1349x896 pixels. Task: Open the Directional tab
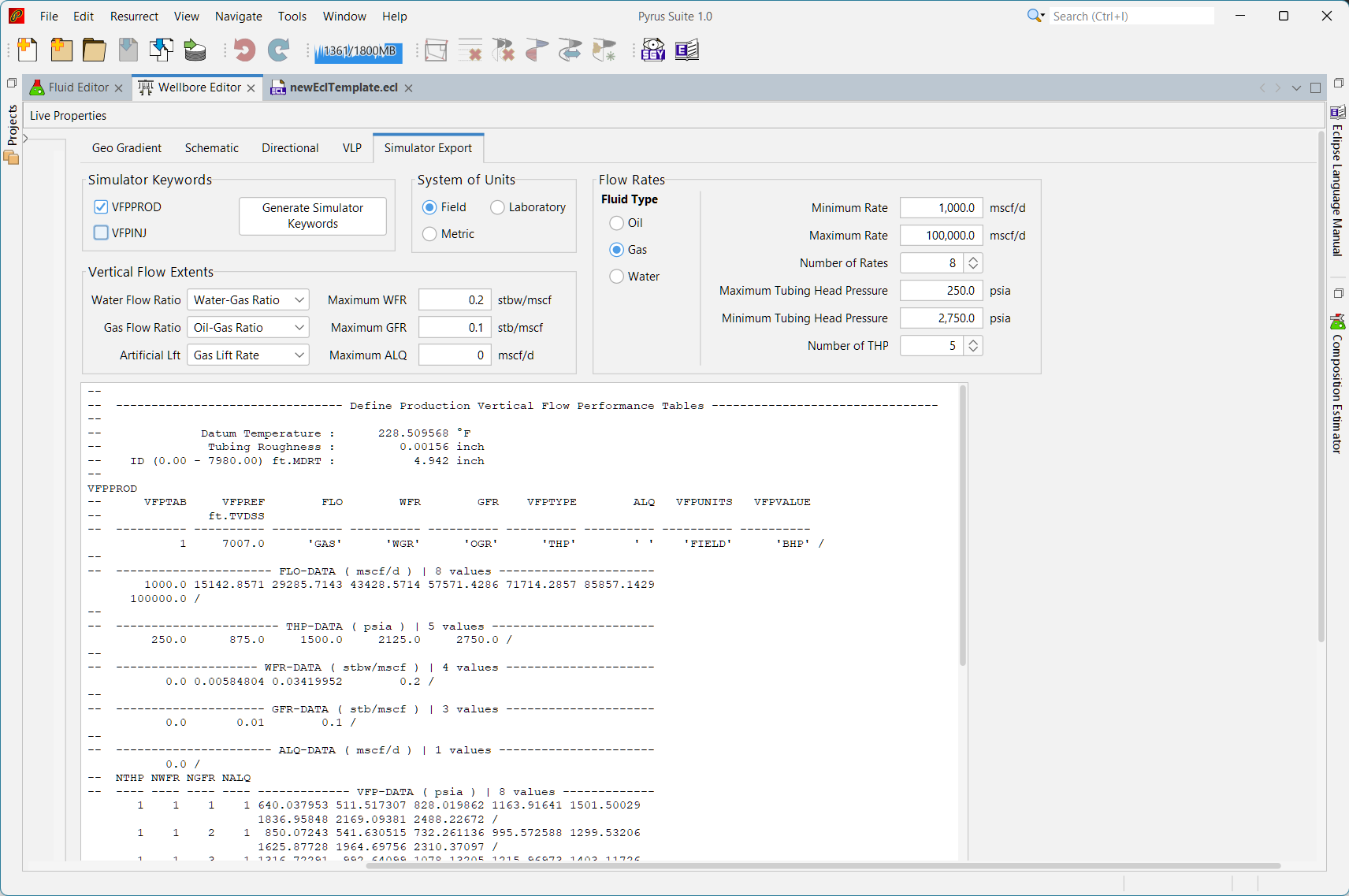(x=290, y=148)
